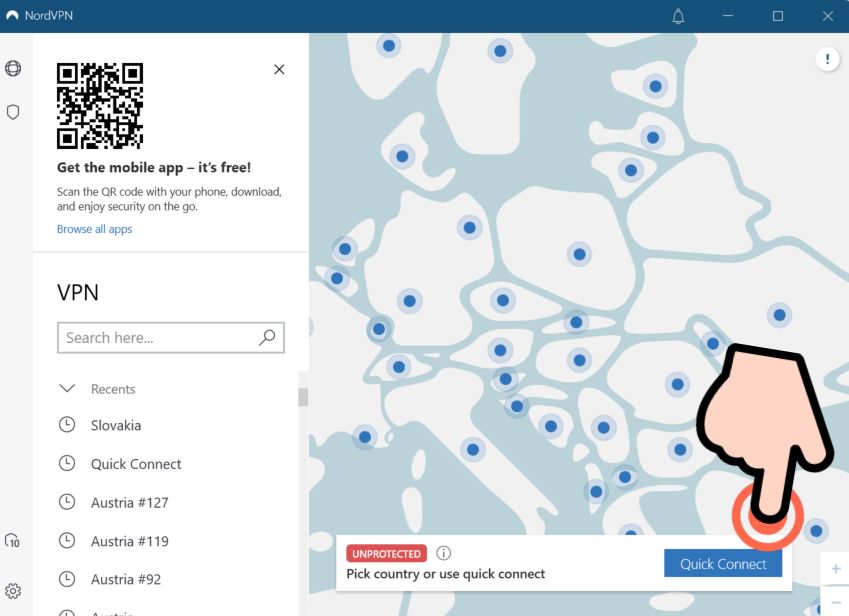Click the clock icon beside Slovakia
The image size is (849, 616).
pos(67,424)
